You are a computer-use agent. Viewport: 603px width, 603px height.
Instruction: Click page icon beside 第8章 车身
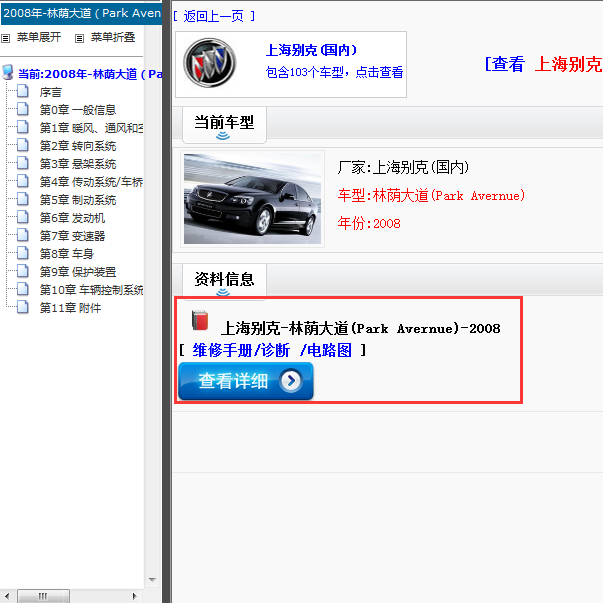pos(23,253)
